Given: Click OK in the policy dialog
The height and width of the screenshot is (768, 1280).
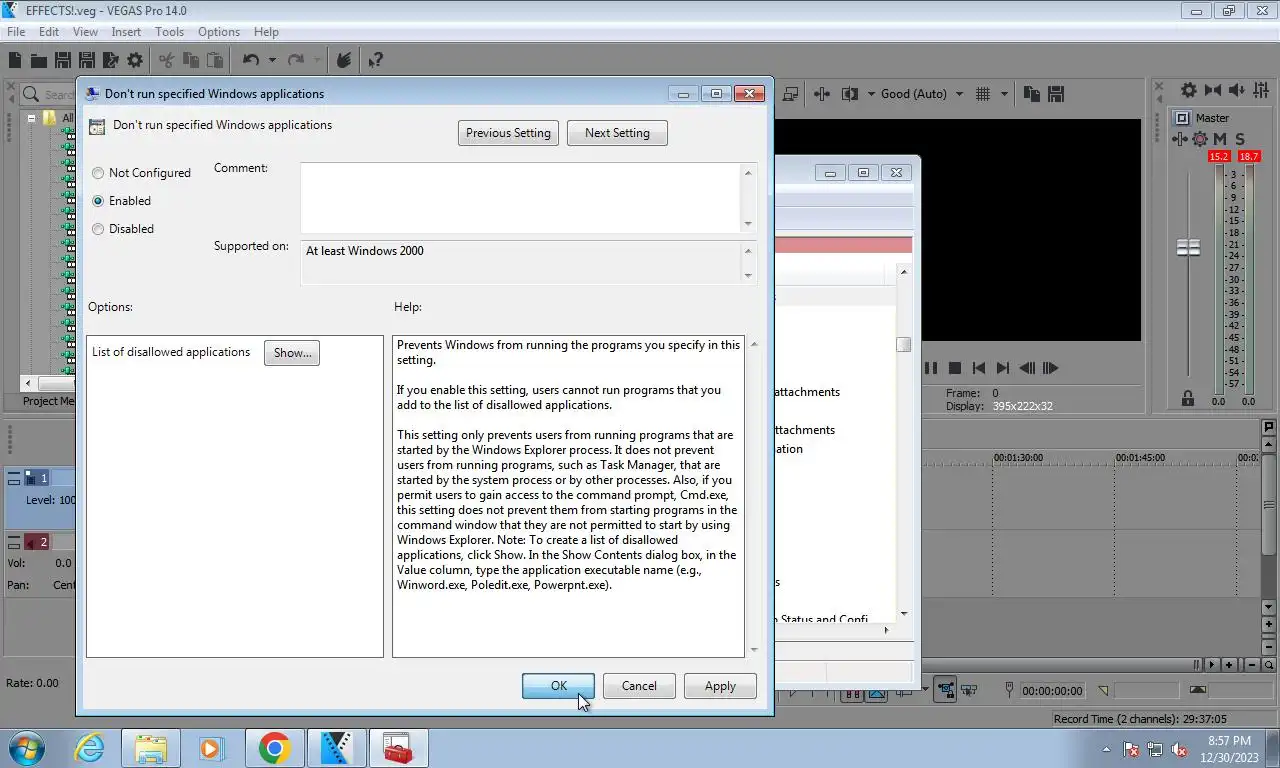Looking at the screenshot, I should 559,686.
